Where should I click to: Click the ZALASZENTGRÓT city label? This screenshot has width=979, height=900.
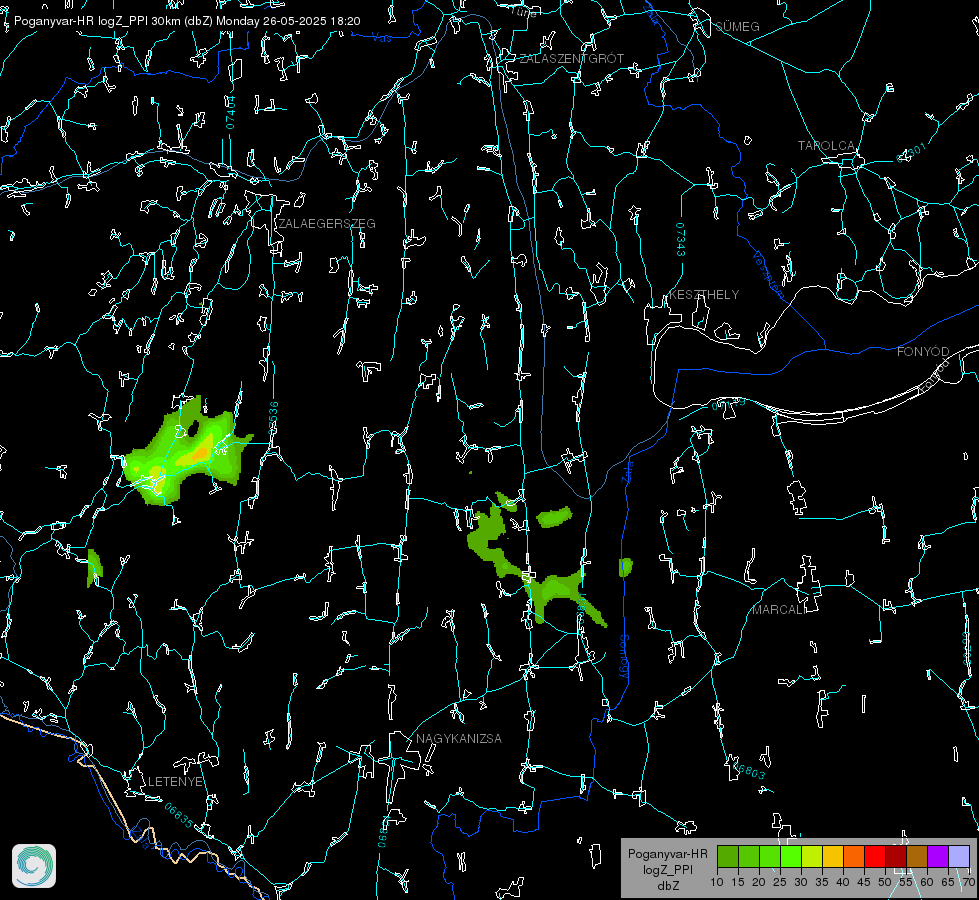tap(571, 59)
